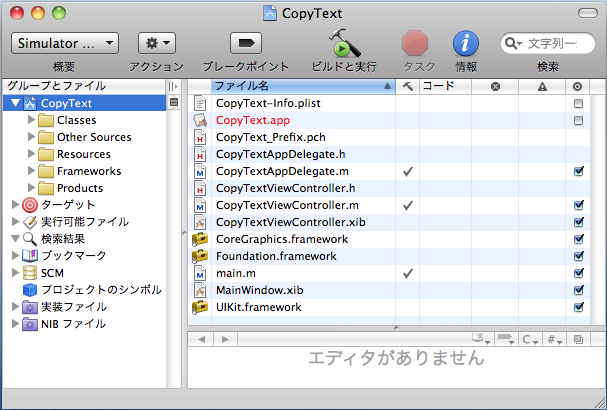607x410 pixels.
Task: Click the red Tasks stop icon
Action: 416,43
